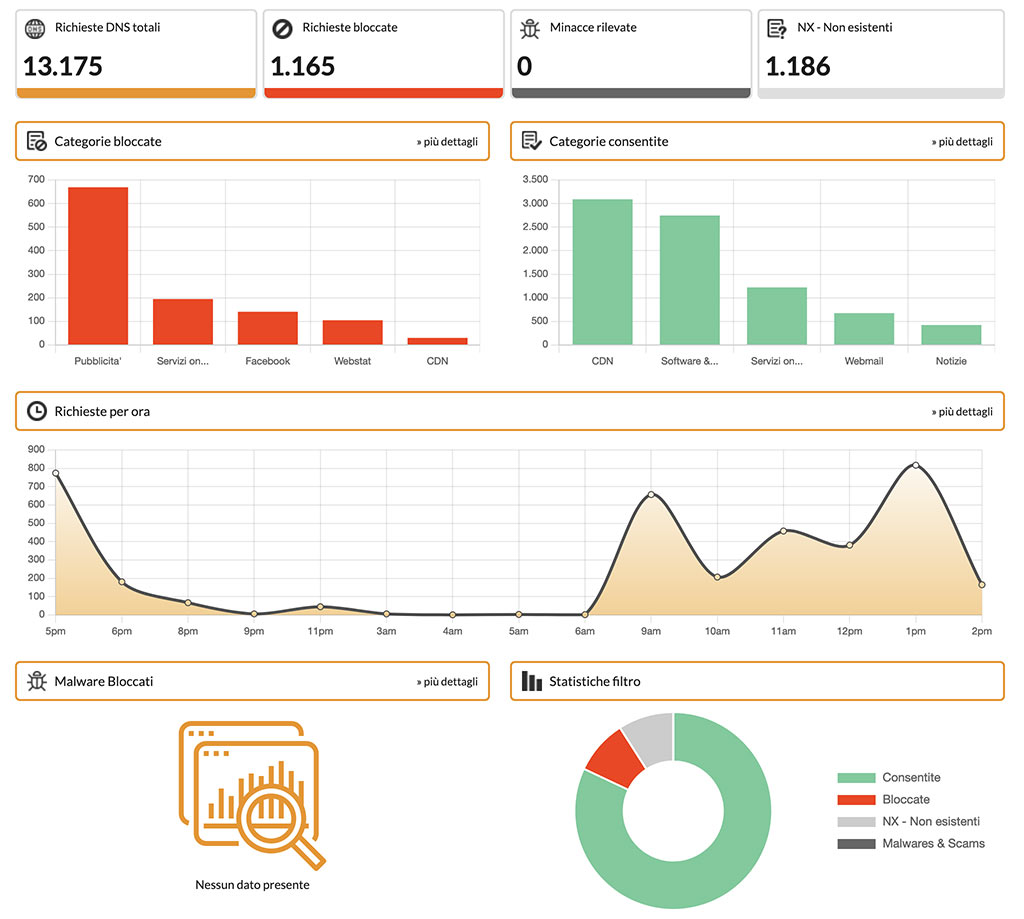Click the 11pm data point on hourly chart

(x=320, y=607)
